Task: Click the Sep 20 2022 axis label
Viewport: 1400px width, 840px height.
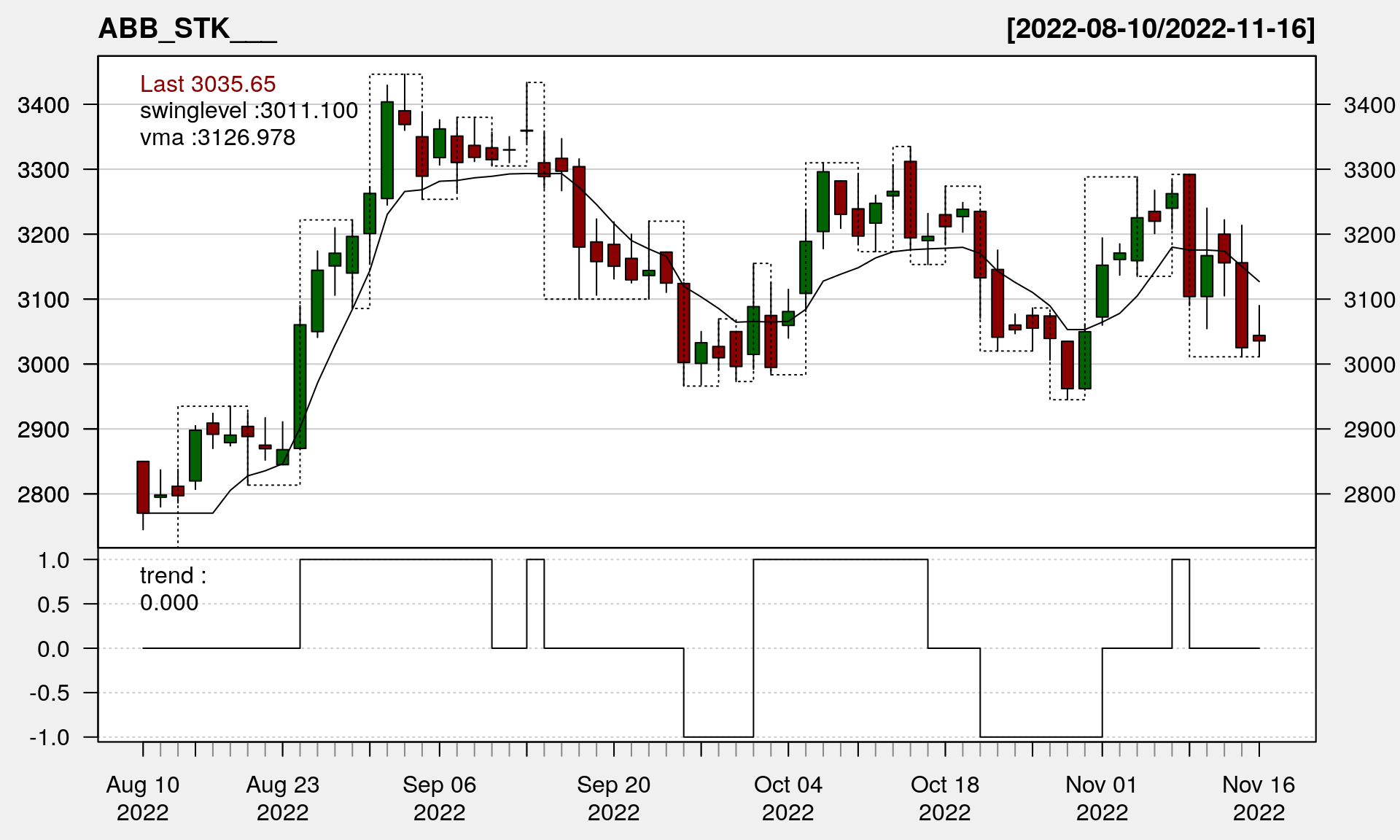Action: (613, 798)
